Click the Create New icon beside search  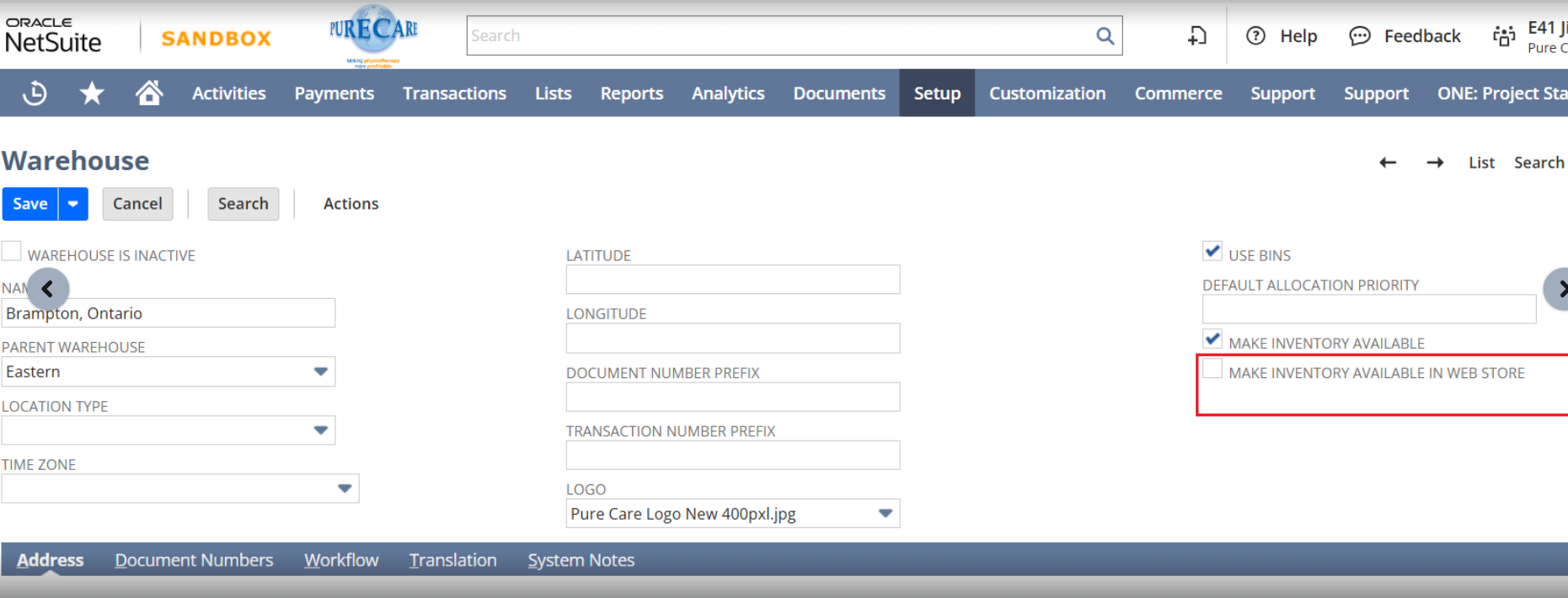click(x=1196, y=36)
